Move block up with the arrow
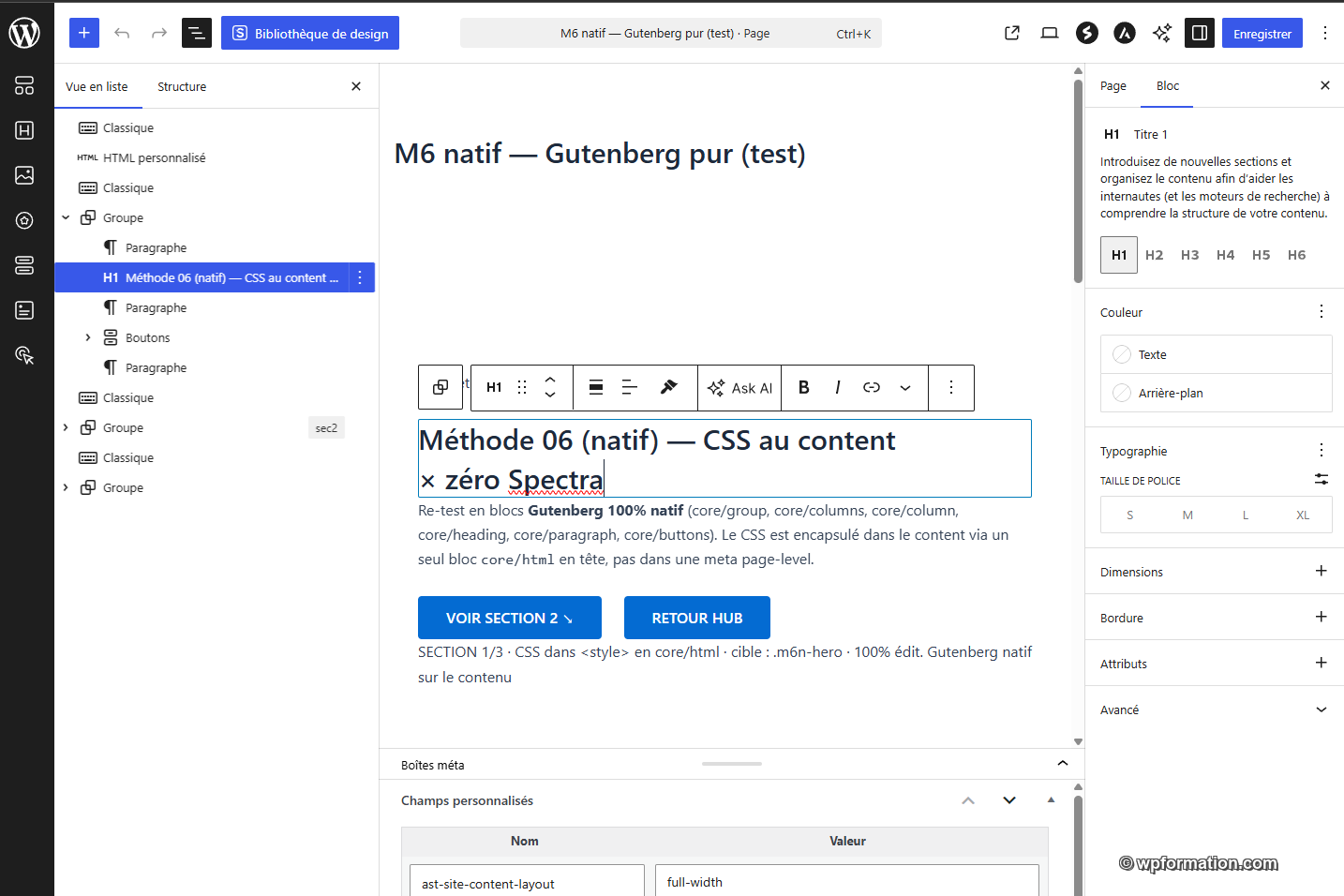1344x896 pixels. (550, 379)
